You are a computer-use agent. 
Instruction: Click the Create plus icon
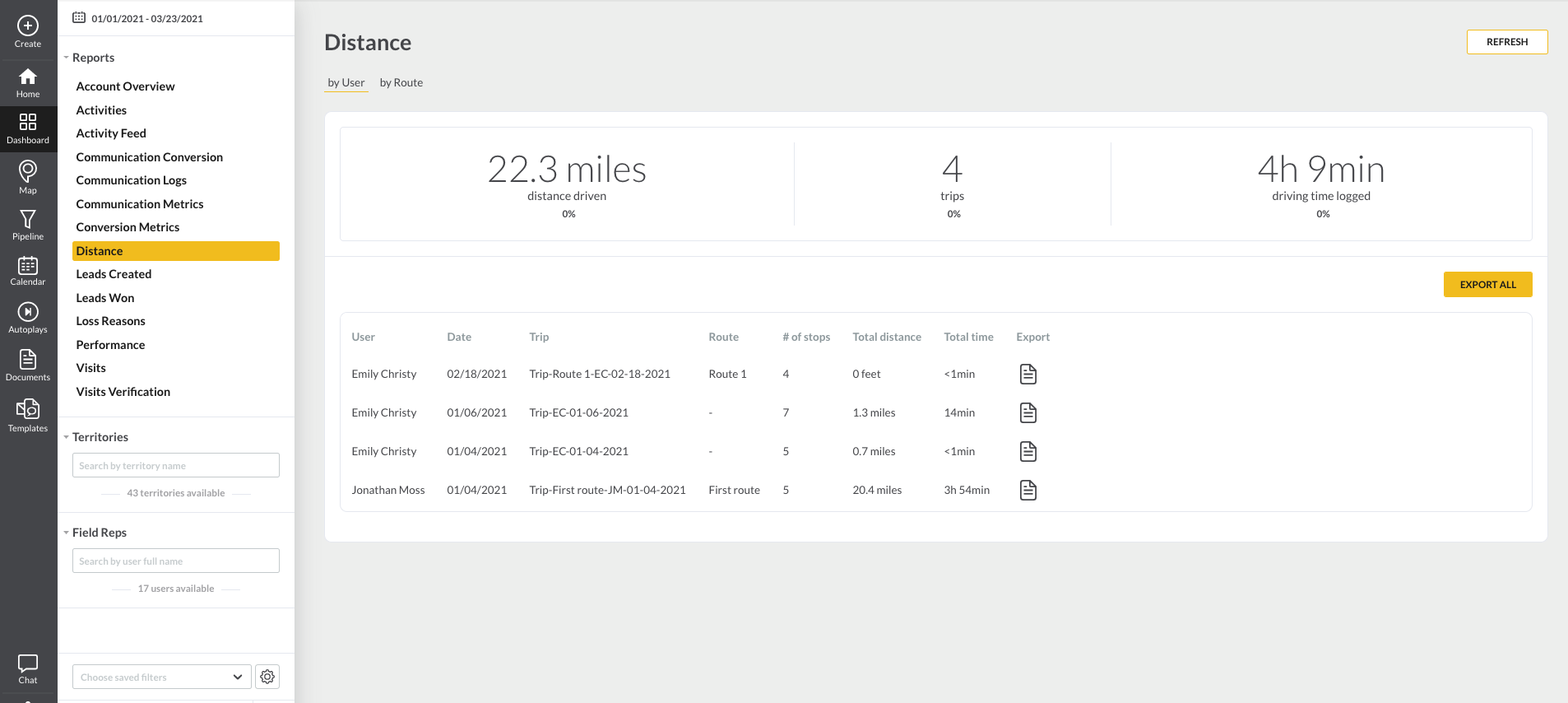click(28, 26)
